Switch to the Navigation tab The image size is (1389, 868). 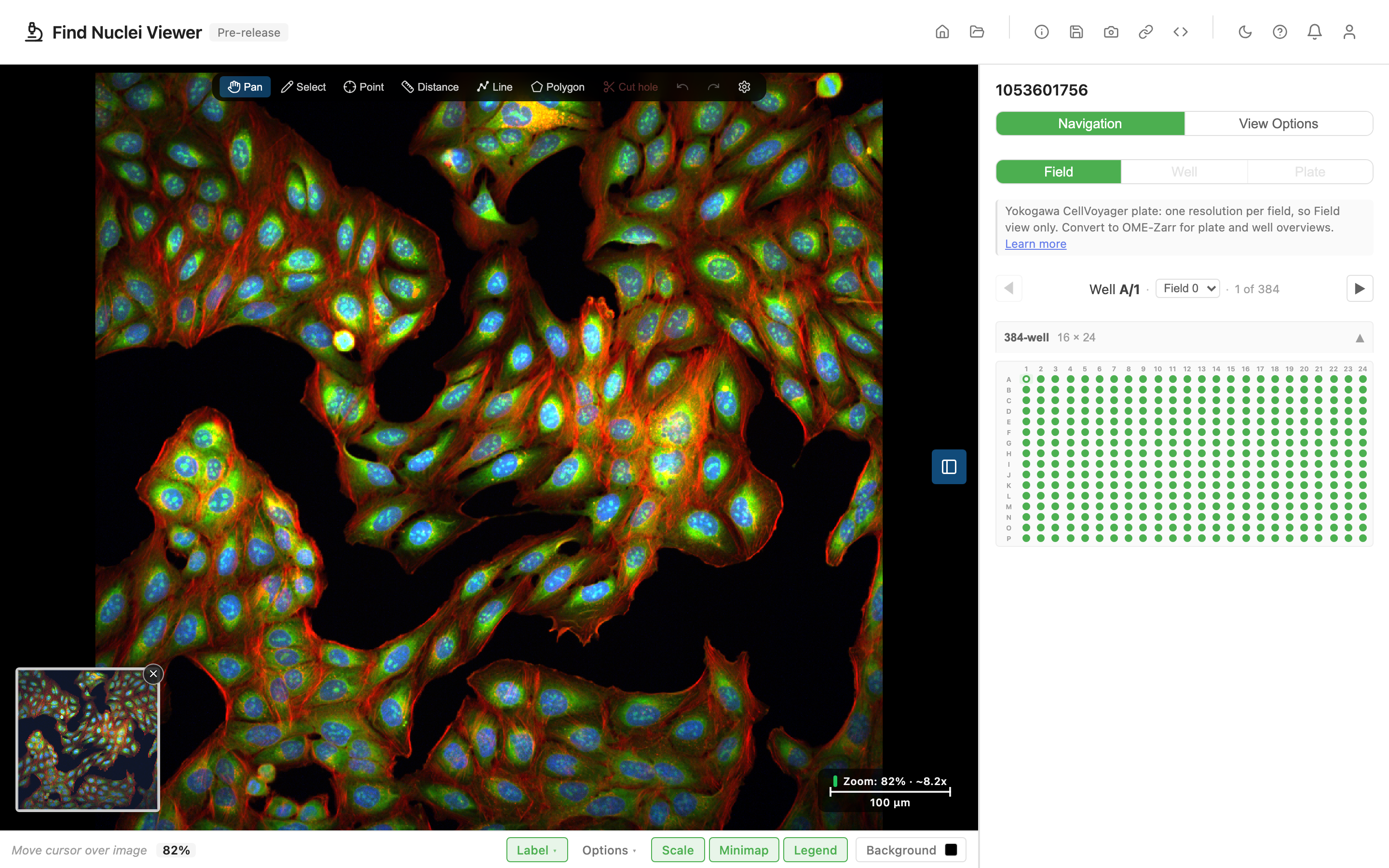(x=1090, y=123)
